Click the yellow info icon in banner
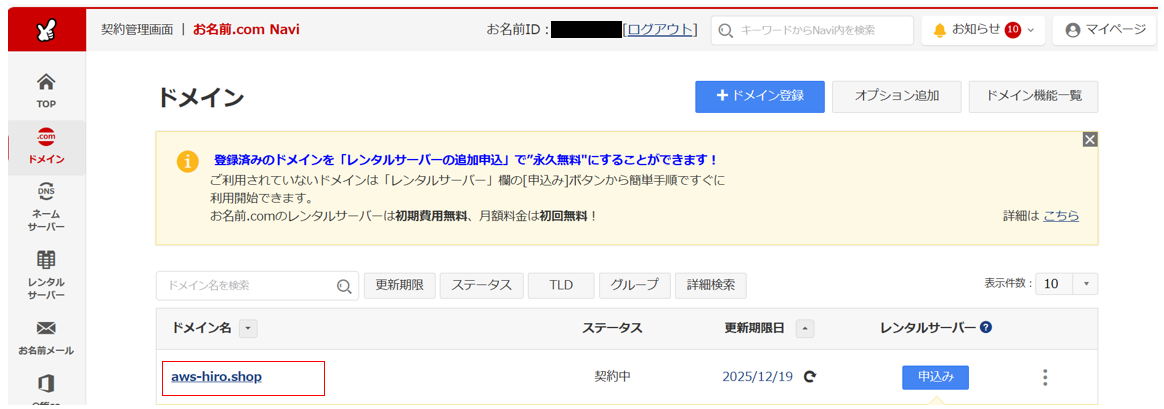The image size is (1164, 409). coord(188,162)
